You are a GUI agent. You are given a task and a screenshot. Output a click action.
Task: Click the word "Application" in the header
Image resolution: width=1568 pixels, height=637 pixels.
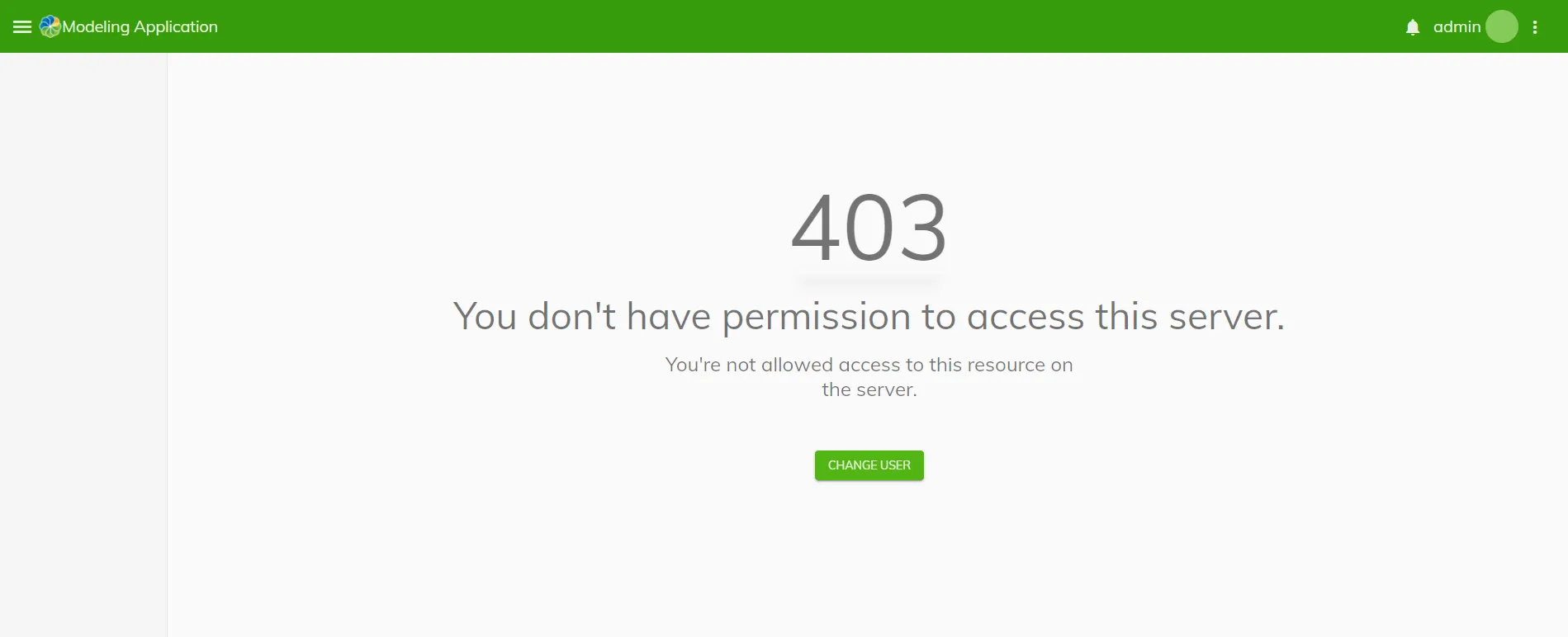point(176,27)
